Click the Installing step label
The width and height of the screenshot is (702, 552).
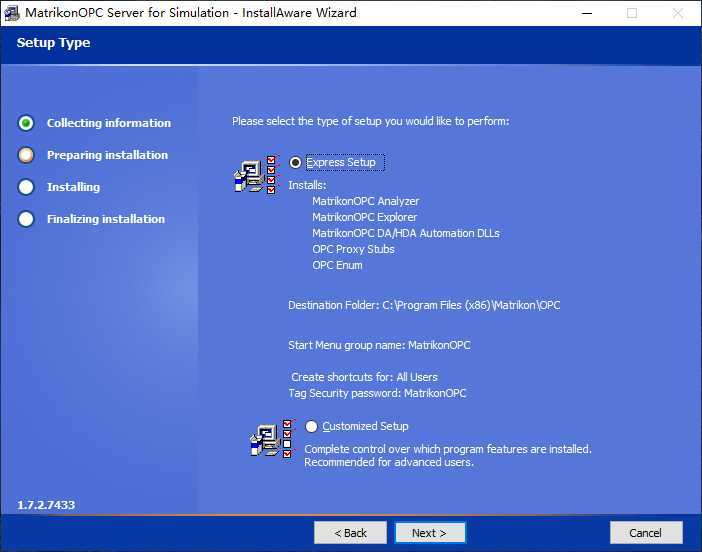coord(73,187)
